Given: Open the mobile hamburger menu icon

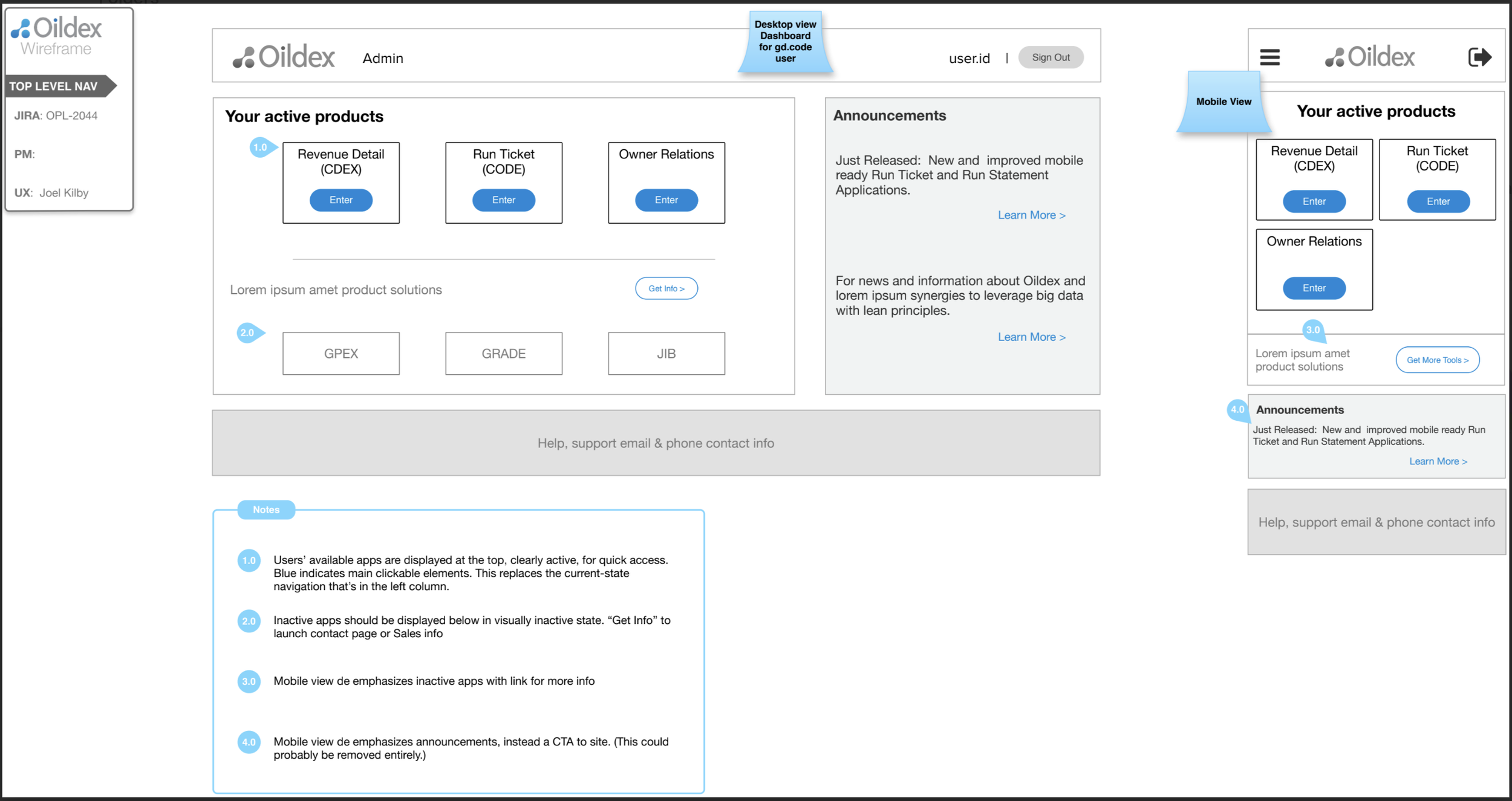Looking at the screenshot, I should [x=1269, y=57].
